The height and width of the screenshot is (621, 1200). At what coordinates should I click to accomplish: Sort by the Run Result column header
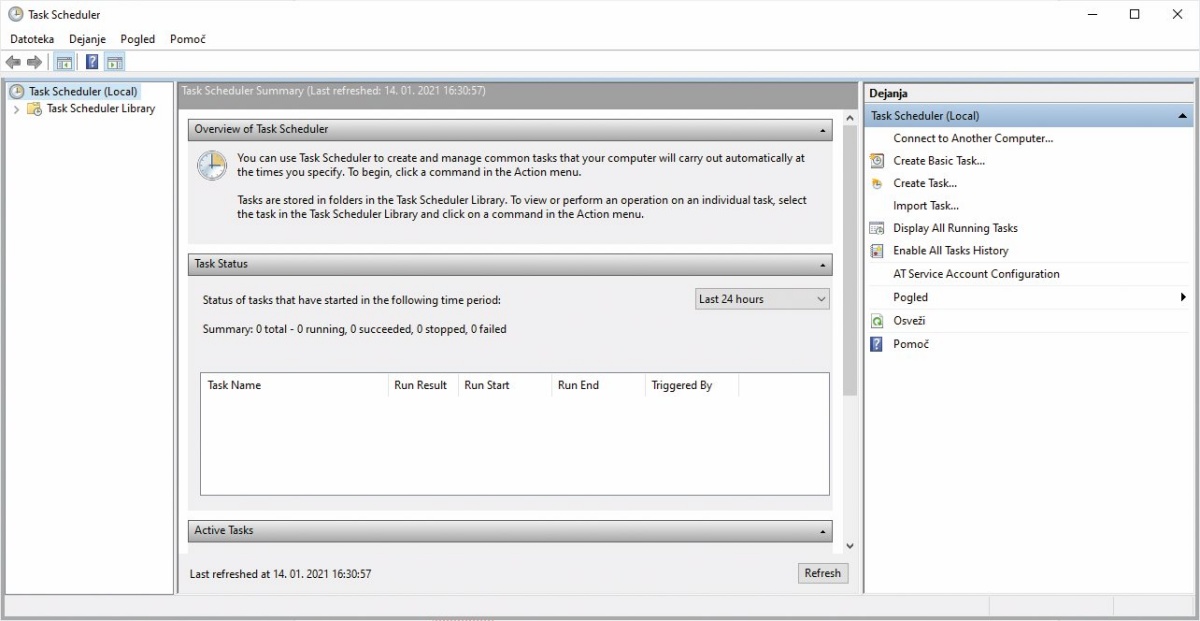pos(423,385)
